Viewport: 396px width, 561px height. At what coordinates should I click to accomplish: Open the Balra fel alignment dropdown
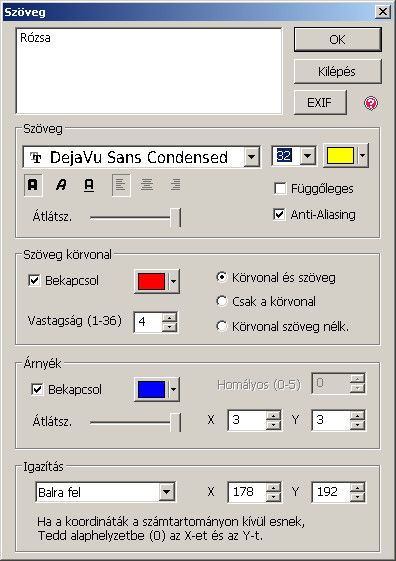point(166,492)
